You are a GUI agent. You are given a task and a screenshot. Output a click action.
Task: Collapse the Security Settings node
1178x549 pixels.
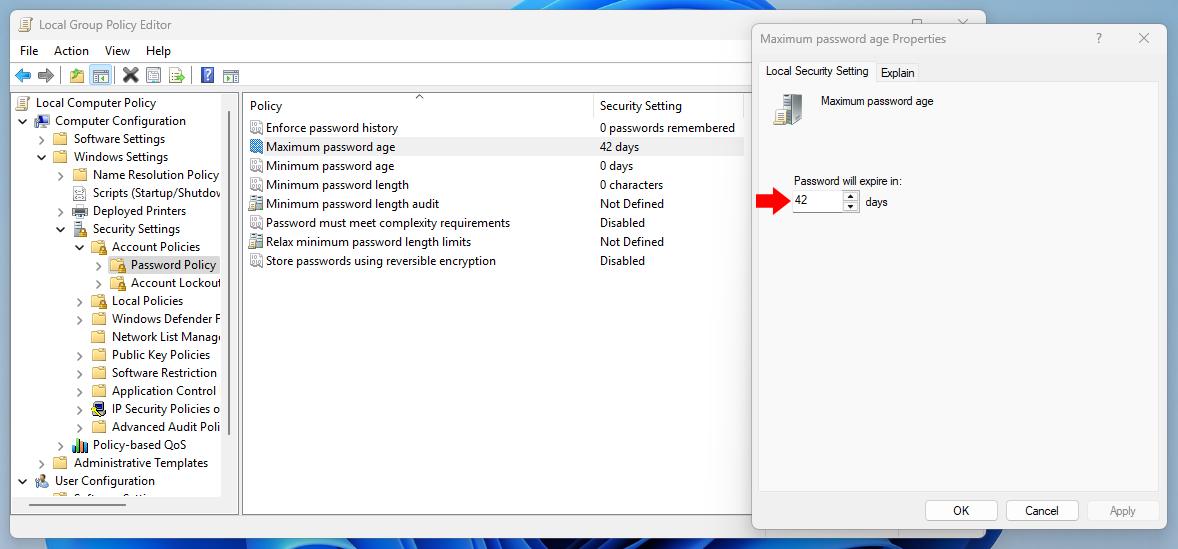61,229
